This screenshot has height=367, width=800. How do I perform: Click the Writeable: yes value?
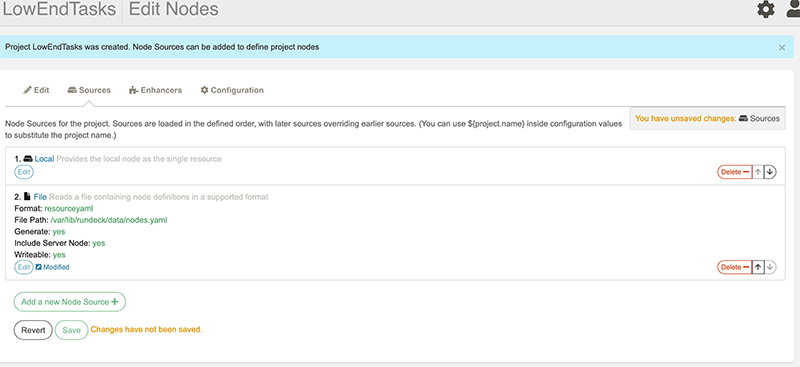[x=59, y=255]
